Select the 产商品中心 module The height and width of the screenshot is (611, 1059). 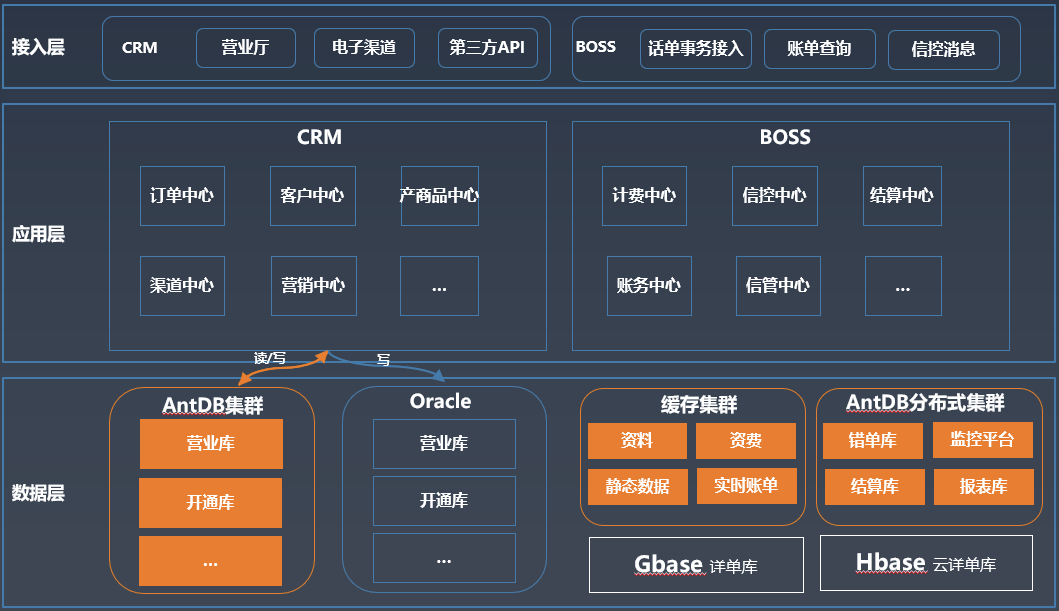click(x=440, y=196)
